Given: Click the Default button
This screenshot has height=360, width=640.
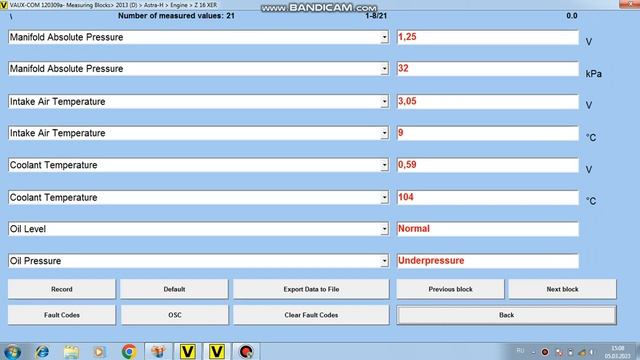Looking at the screenshot, I should coord(174,289).
